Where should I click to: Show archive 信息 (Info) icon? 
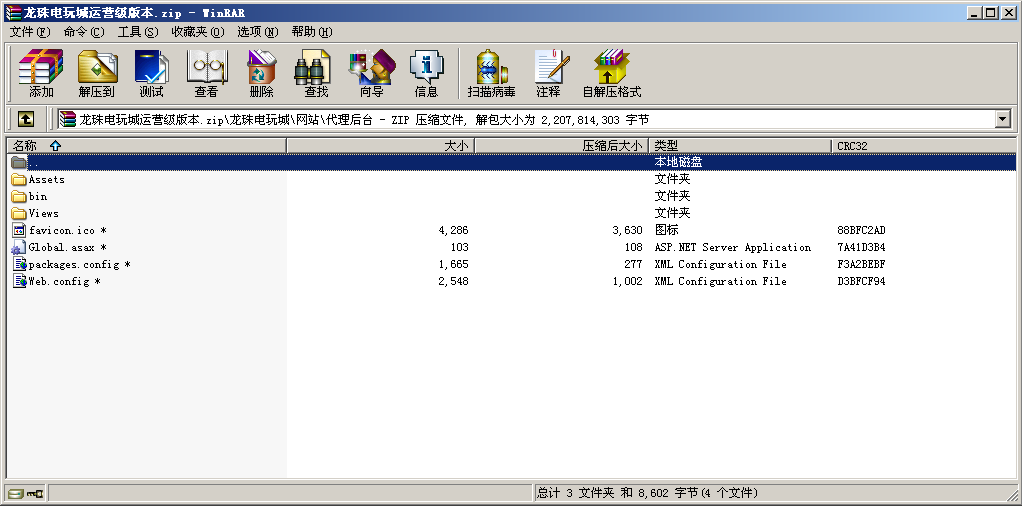[426, 73]
